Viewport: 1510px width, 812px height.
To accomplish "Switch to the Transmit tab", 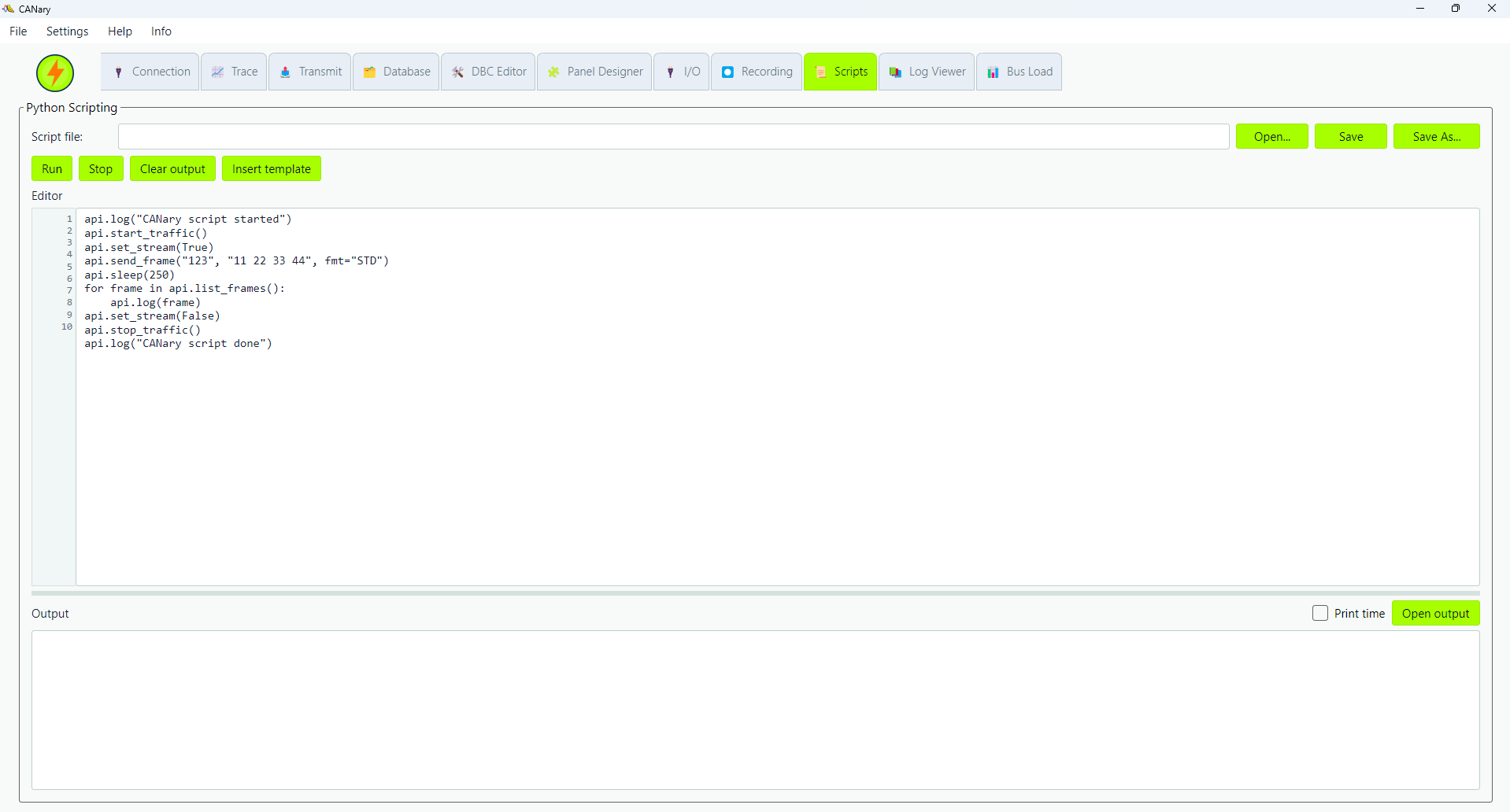I will pyautogui.click(x=310, y=72).
